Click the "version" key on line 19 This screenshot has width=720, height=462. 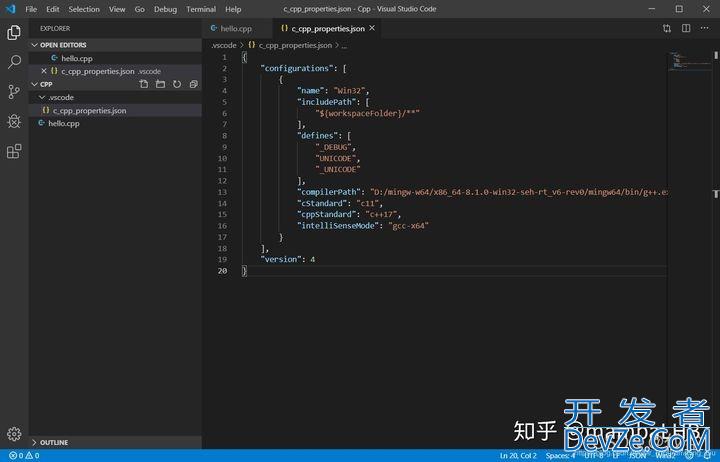[x=281, y=259]
